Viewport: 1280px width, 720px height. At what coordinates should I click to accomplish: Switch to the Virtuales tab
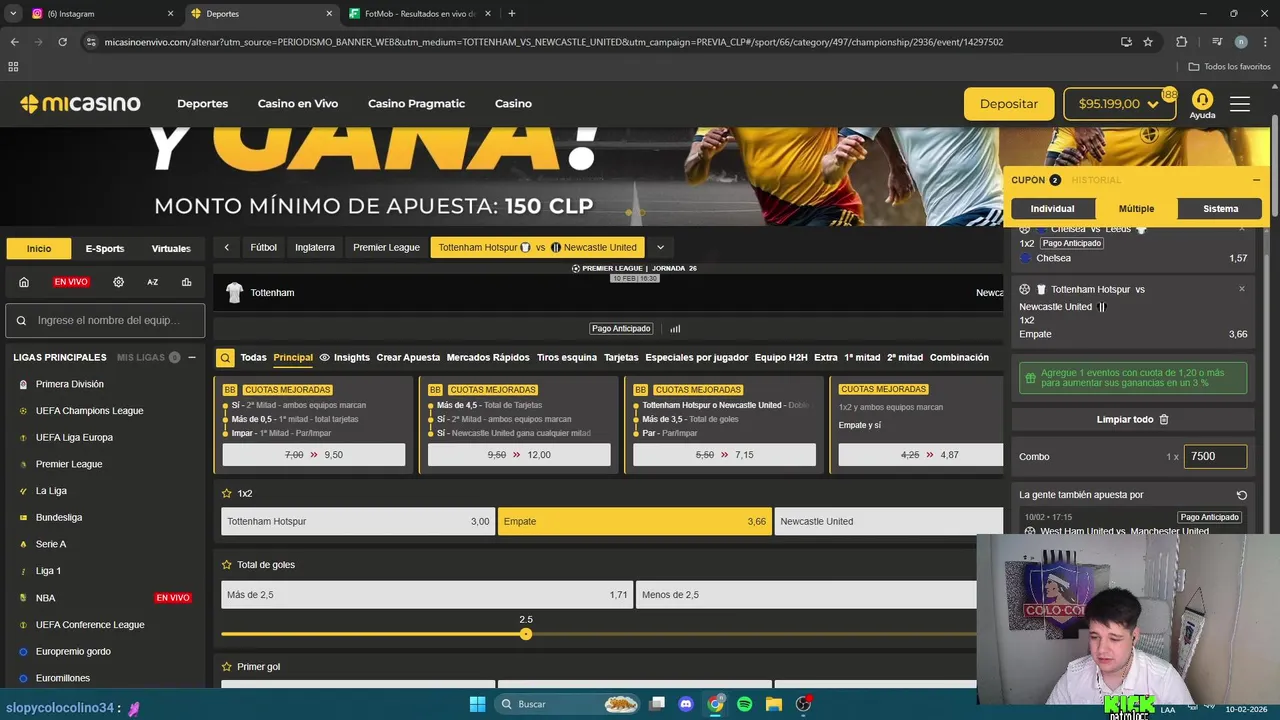[171, 248]
